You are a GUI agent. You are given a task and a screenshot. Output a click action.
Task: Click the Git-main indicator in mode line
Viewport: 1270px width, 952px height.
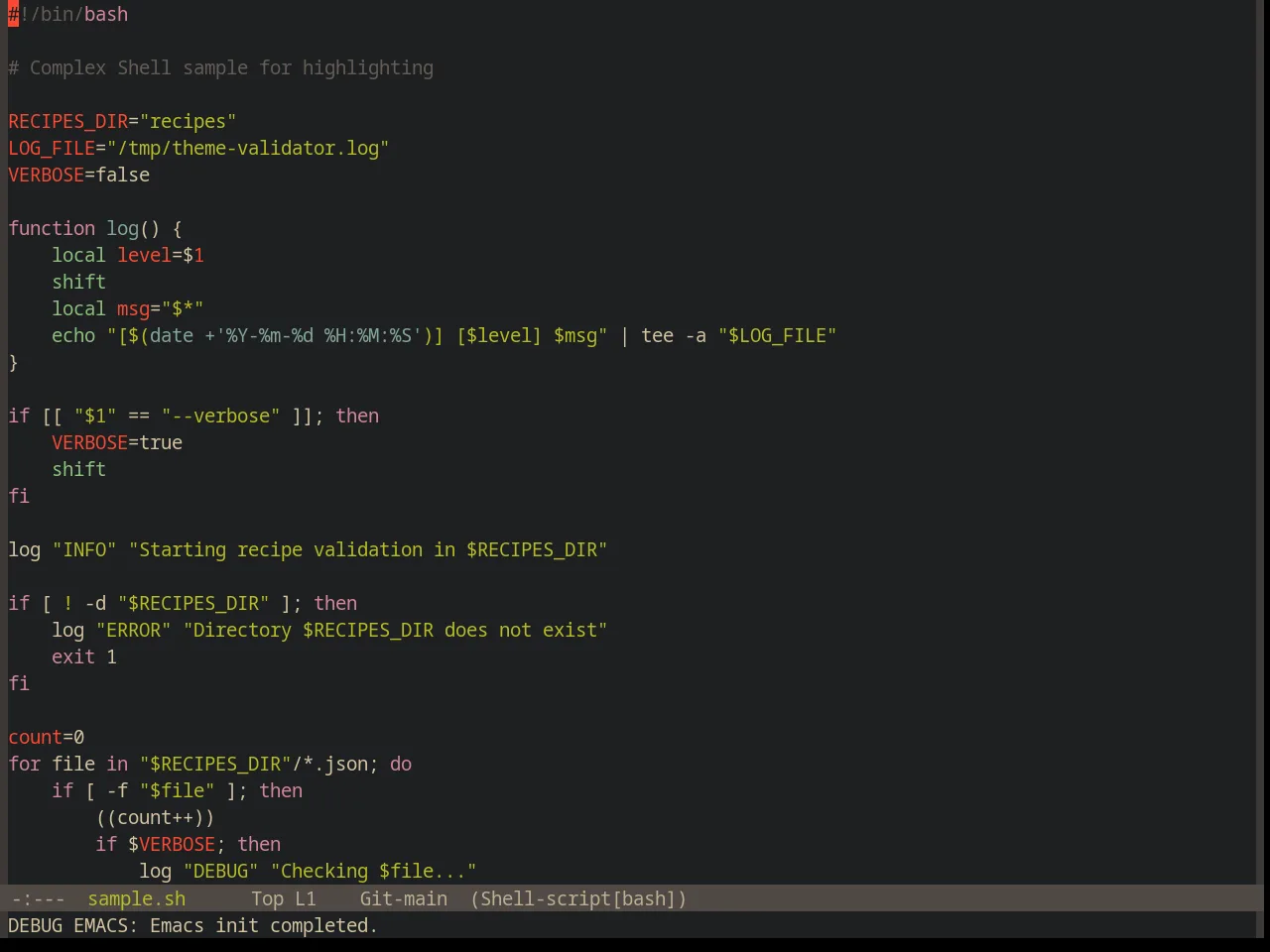pos(403,898)
